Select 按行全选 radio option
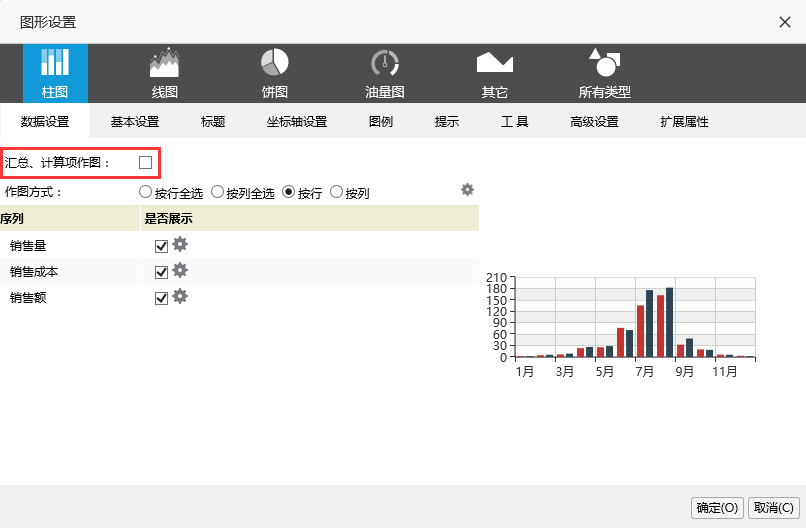 pyautogui.click(x=145, y=192)
